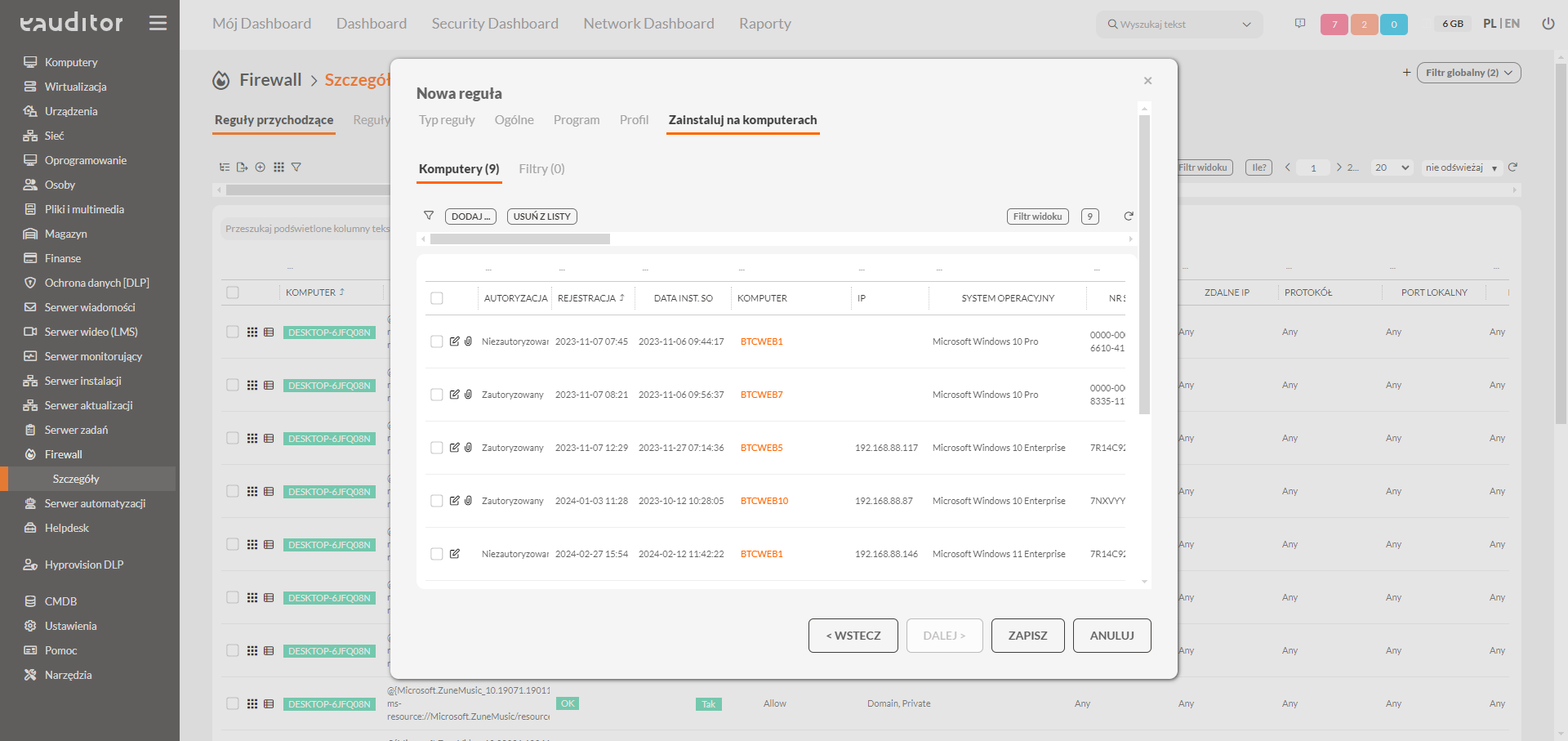The width and height of the screenshot is (1568, 741).
Task: Click the blue notification badge showing 0
Action: click(x=1394, y=25)
